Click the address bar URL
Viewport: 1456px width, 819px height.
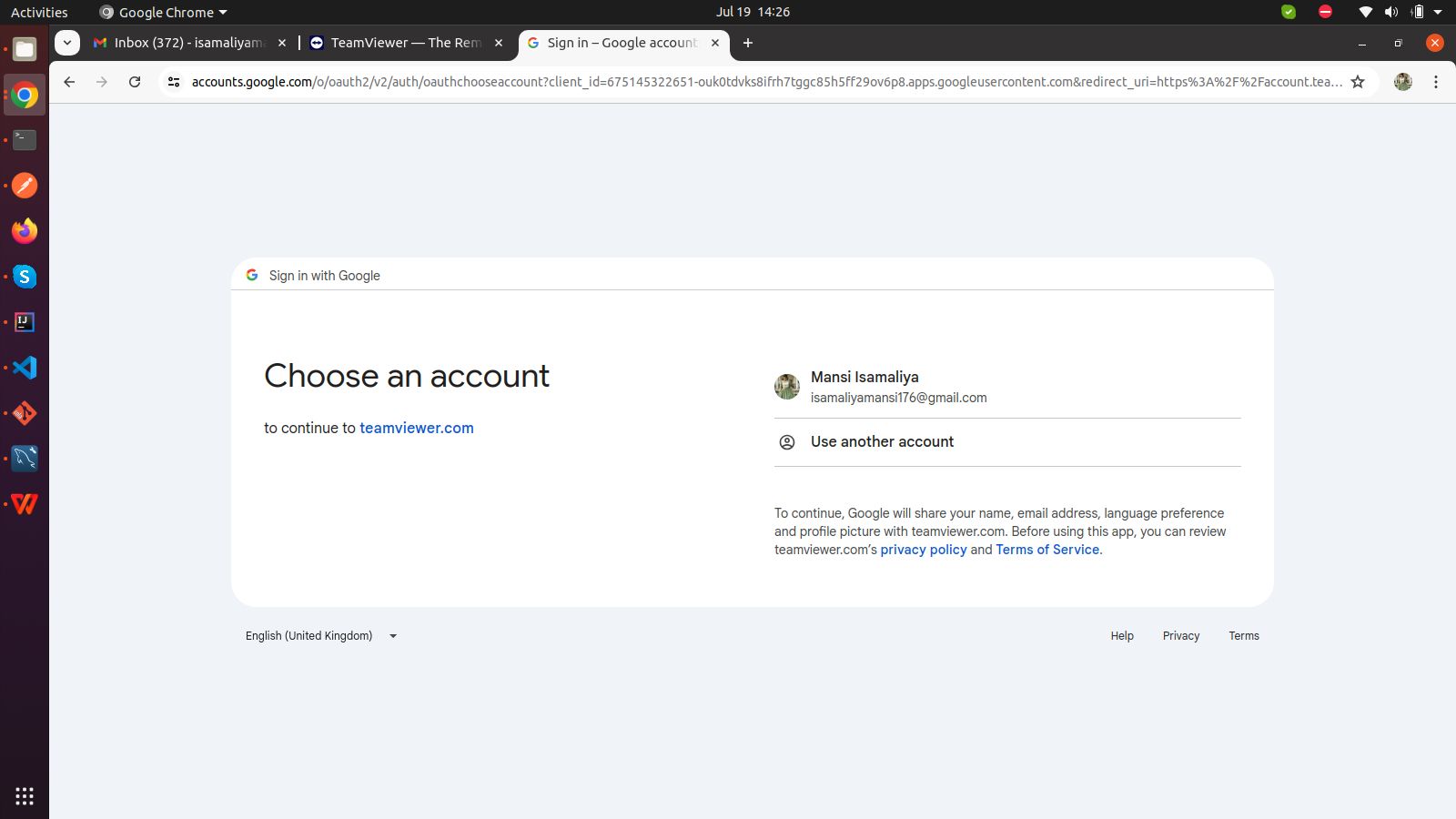[x=766, y=82]
